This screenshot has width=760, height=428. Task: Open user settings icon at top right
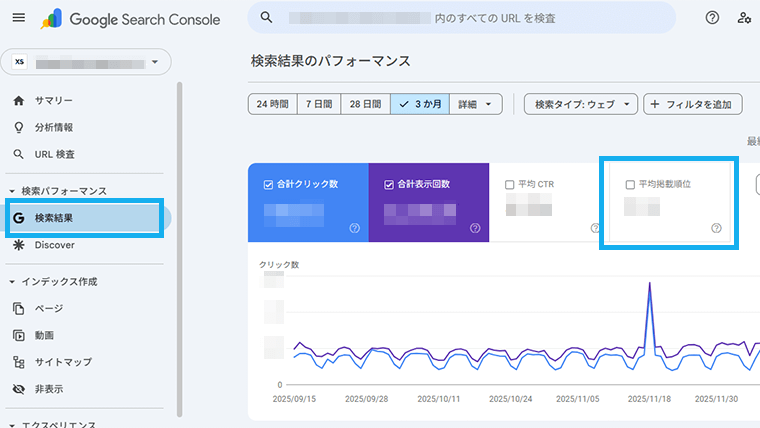point(744,18)
